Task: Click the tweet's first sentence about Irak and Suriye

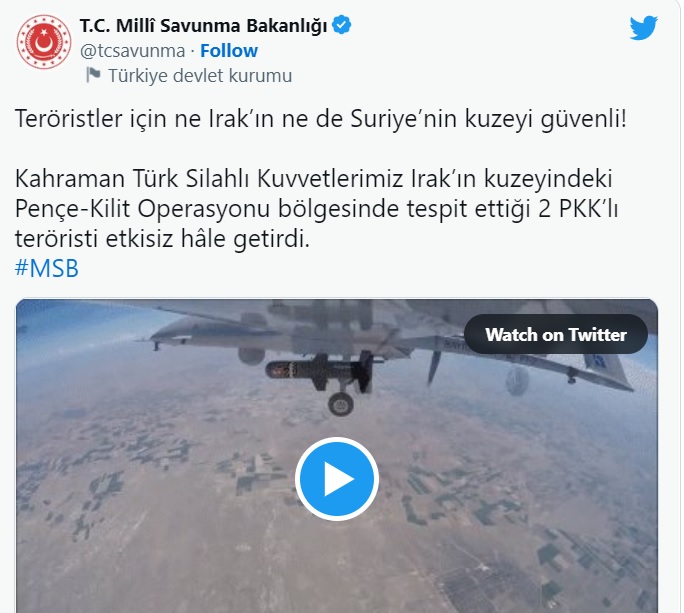Action: point(321,119)
